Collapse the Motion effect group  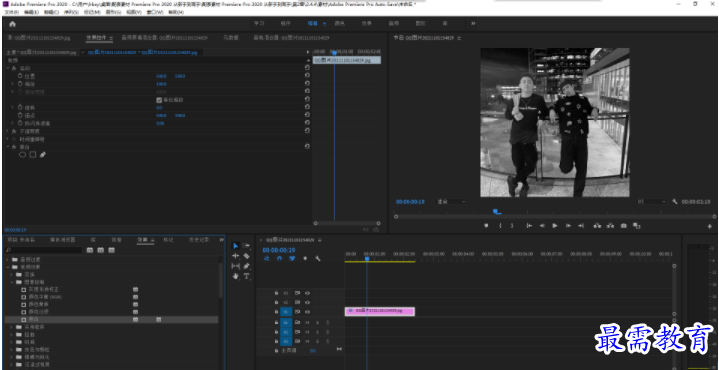coord(8,68)
